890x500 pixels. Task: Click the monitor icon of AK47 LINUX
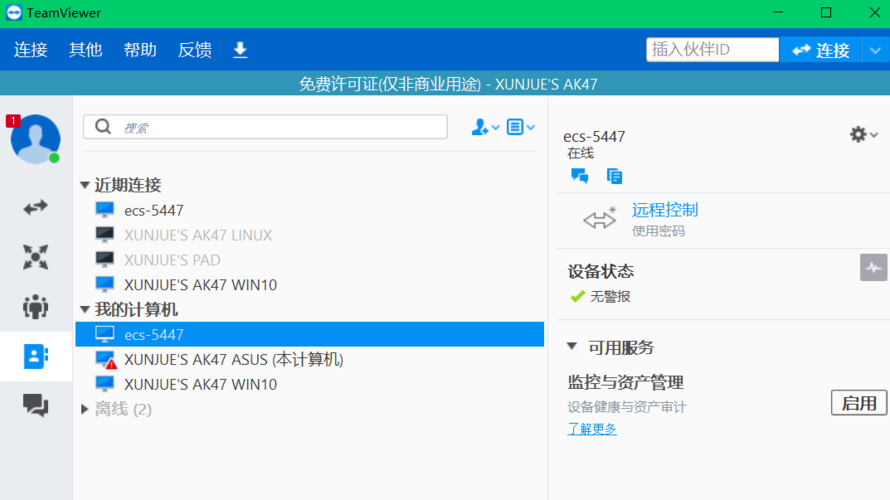(x=105, y=234)
